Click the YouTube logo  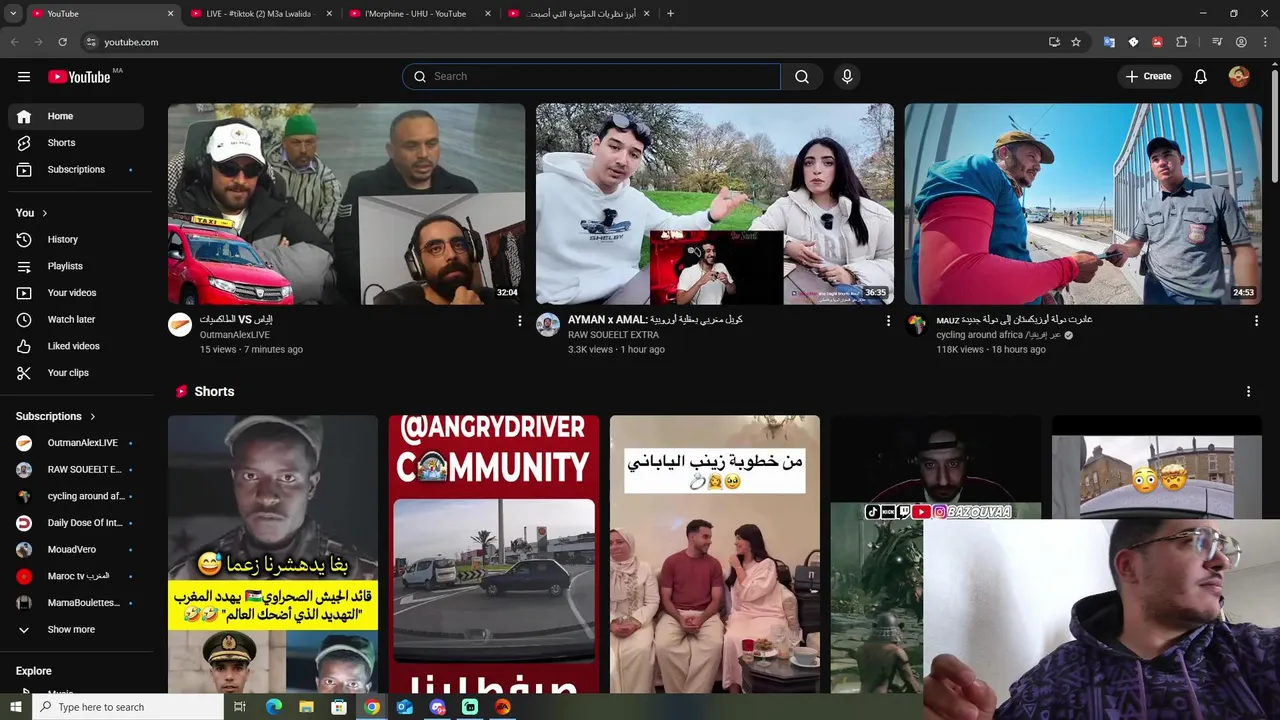point(79,77)
